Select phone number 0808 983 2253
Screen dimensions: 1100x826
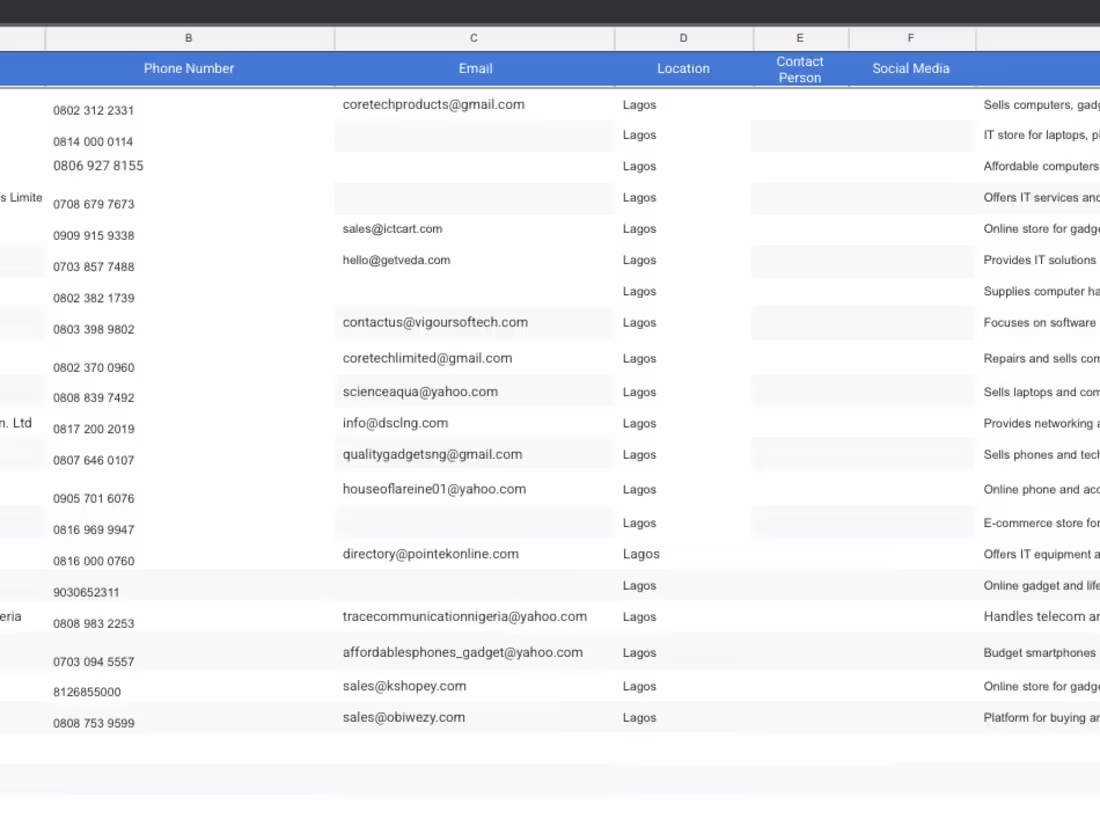(93, 624)
